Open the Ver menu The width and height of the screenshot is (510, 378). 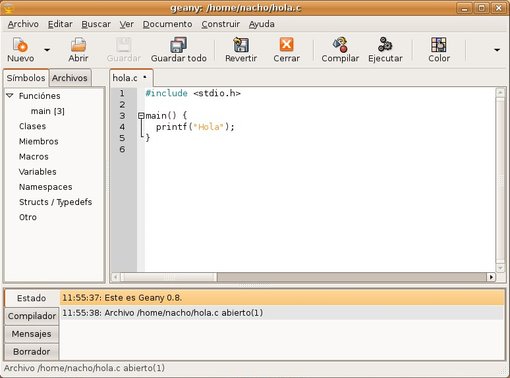pyautogui.click(x=127, y=24)
